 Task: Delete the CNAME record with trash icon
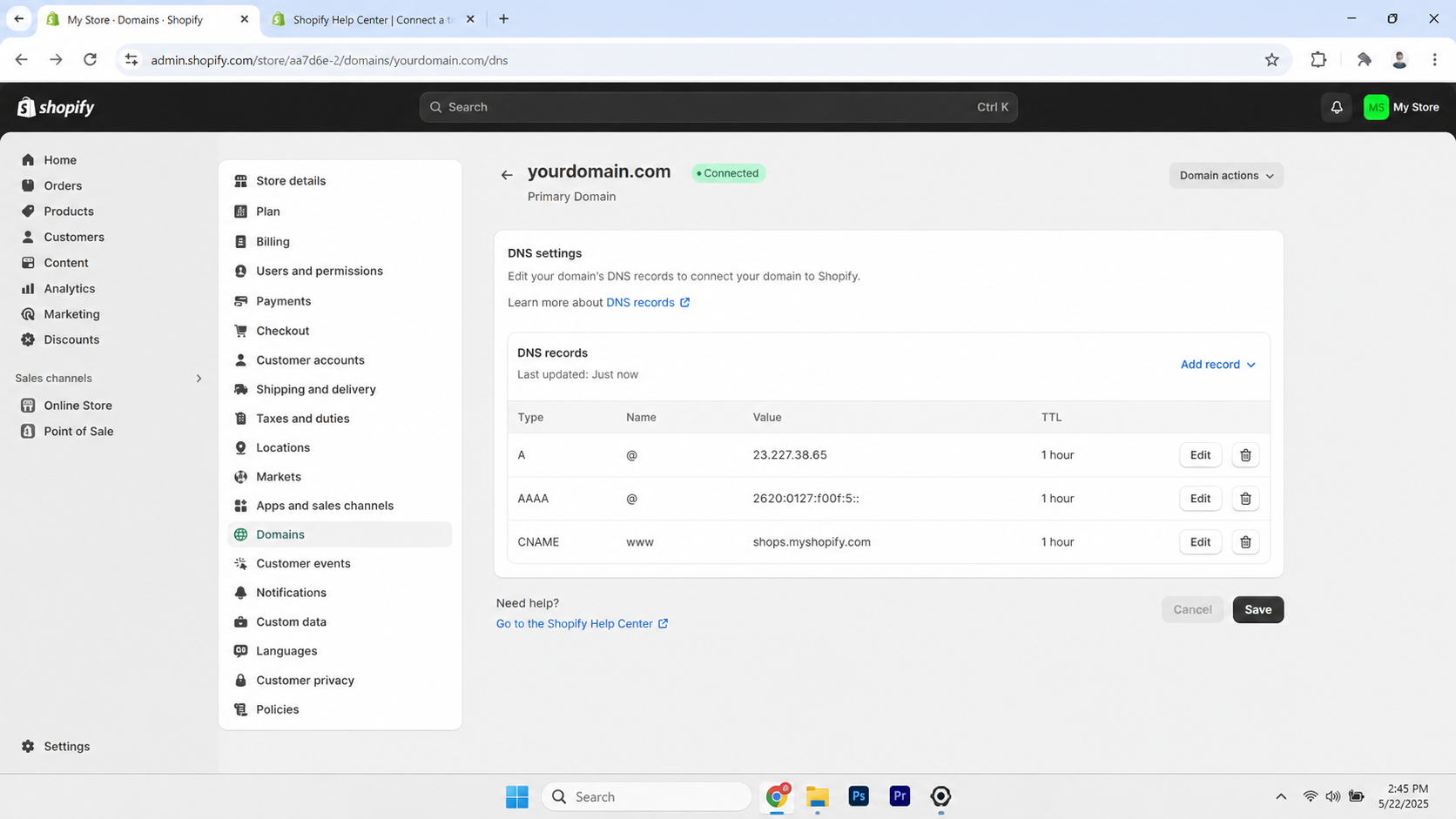(1245, 542)
